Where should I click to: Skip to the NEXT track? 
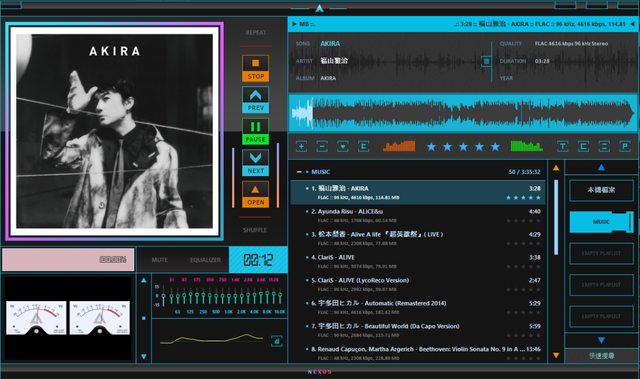256,162
